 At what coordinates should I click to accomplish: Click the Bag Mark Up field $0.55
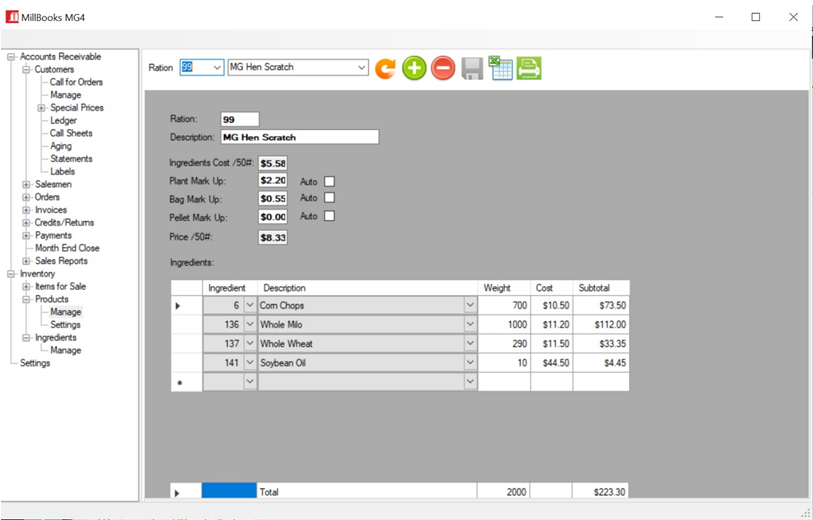click(273, 199)
